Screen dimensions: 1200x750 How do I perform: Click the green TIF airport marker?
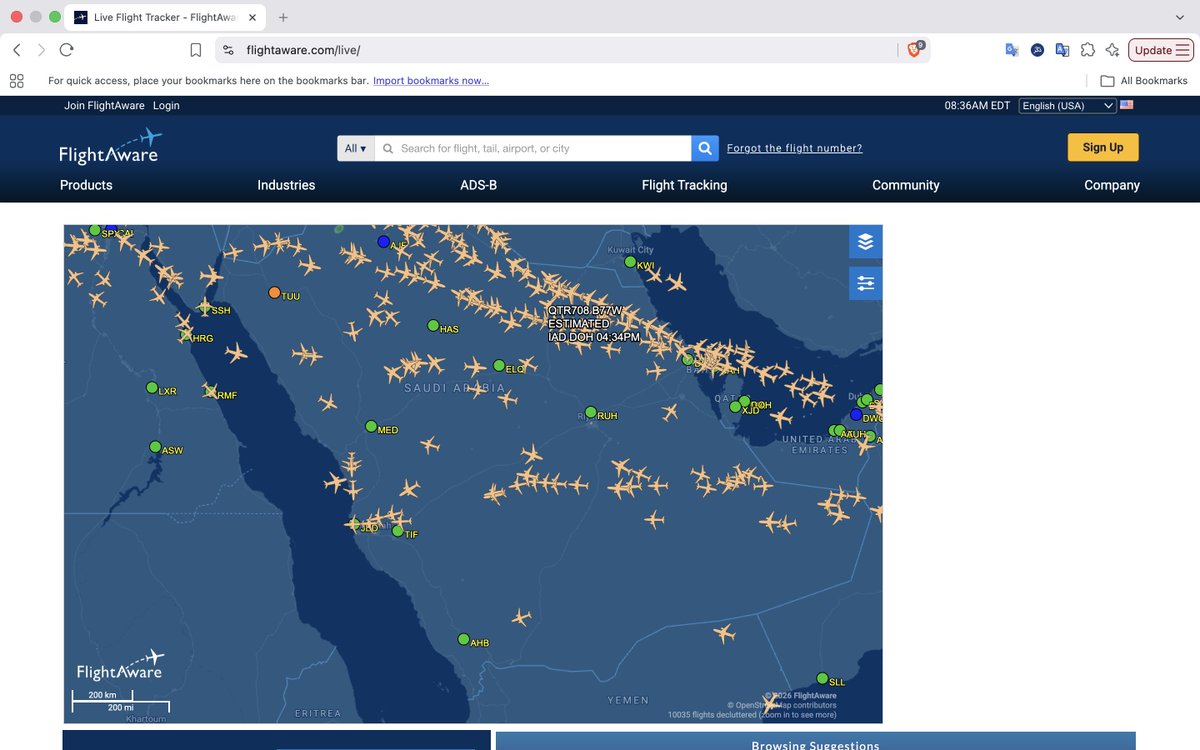[398, 531]
